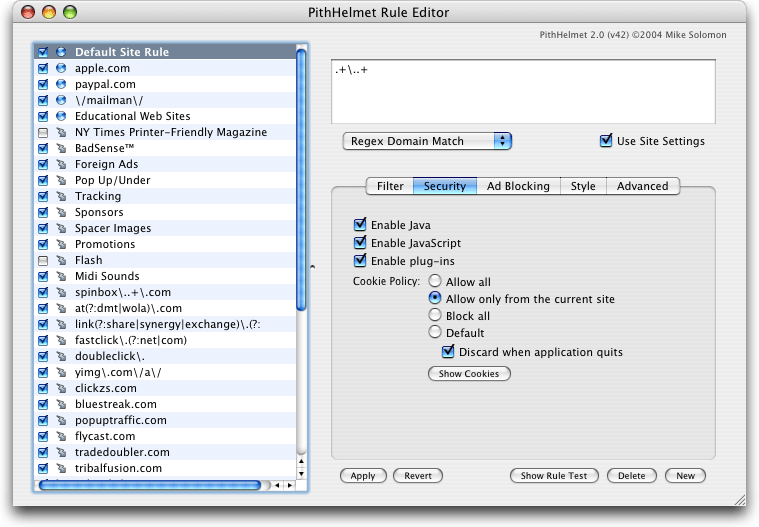The image size is (759, 527).
Task: Click the rule list vertical scrollbar thumb
Action: [301, 180]
